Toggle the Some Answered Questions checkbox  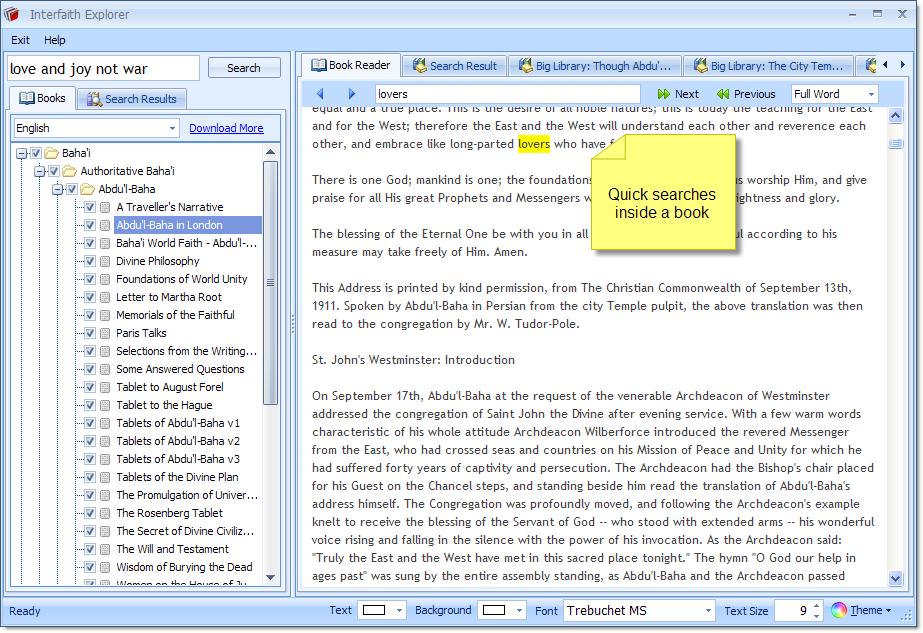(90, 369)
